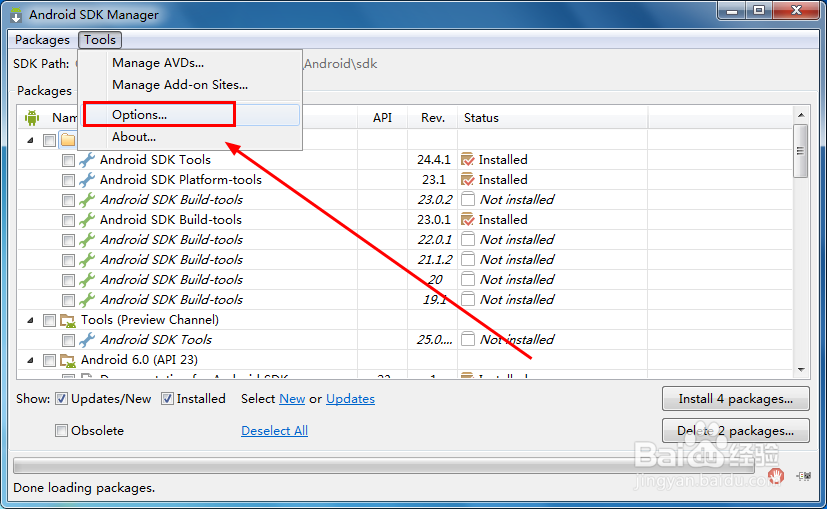Collapse the Android 6.0 (API 23) group

[x=31, y=360]
